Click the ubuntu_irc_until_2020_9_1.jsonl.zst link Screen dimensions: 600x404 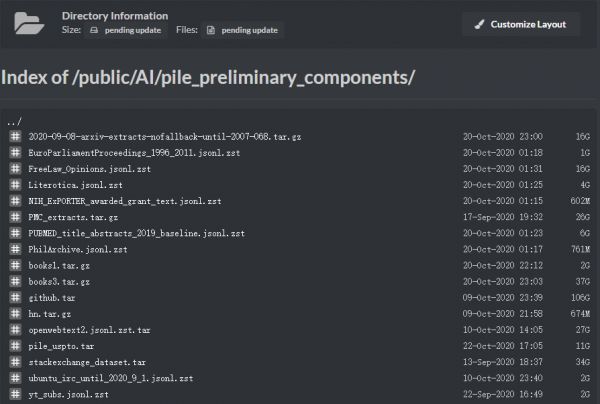click(111, 378)
